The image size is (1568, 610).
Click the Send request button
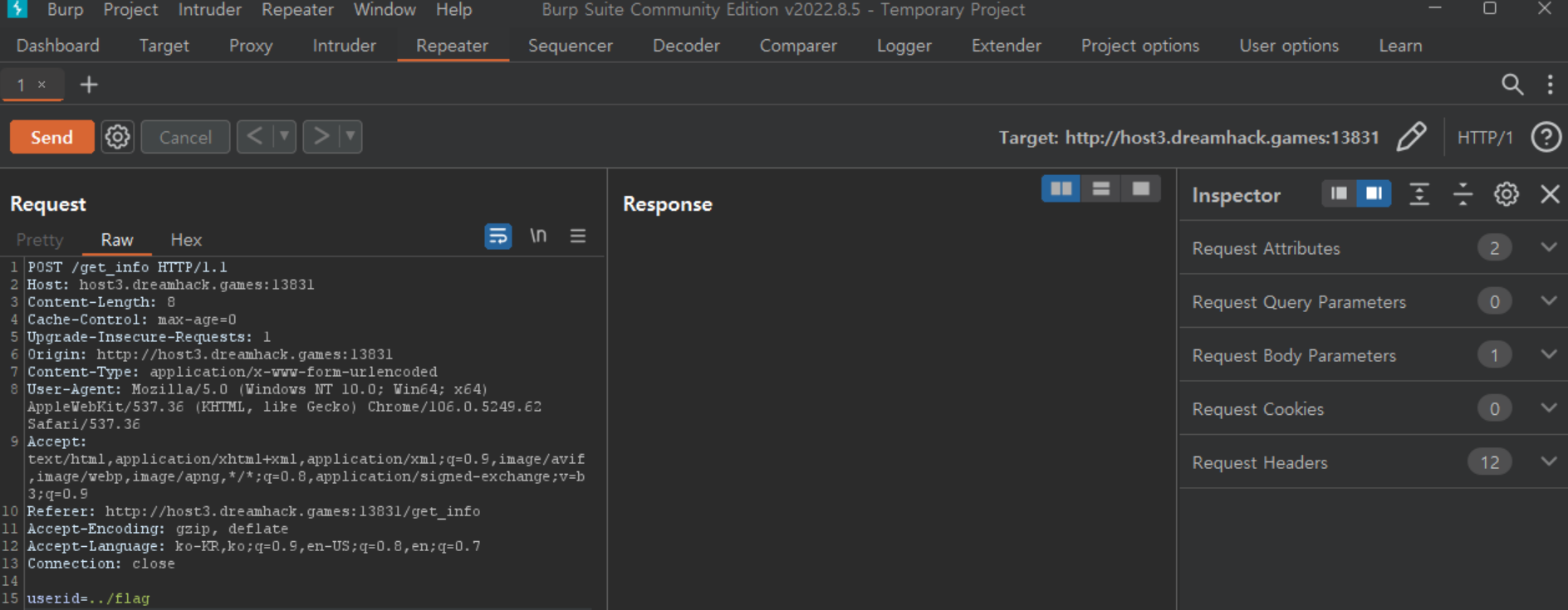click(51, 137)
